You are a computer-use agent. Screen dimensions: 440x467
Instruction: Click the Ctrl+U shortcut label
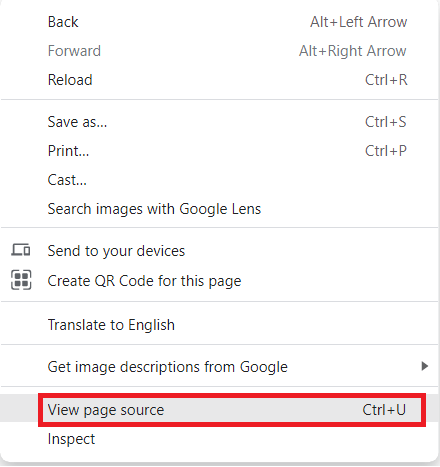coord(384,410)
